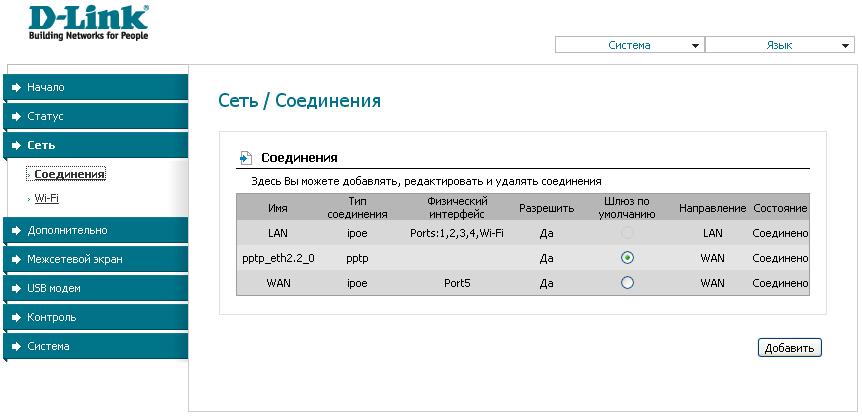Open the LAN connection name
The height and width of the screenshot is (416, 862).
point(278,233)
